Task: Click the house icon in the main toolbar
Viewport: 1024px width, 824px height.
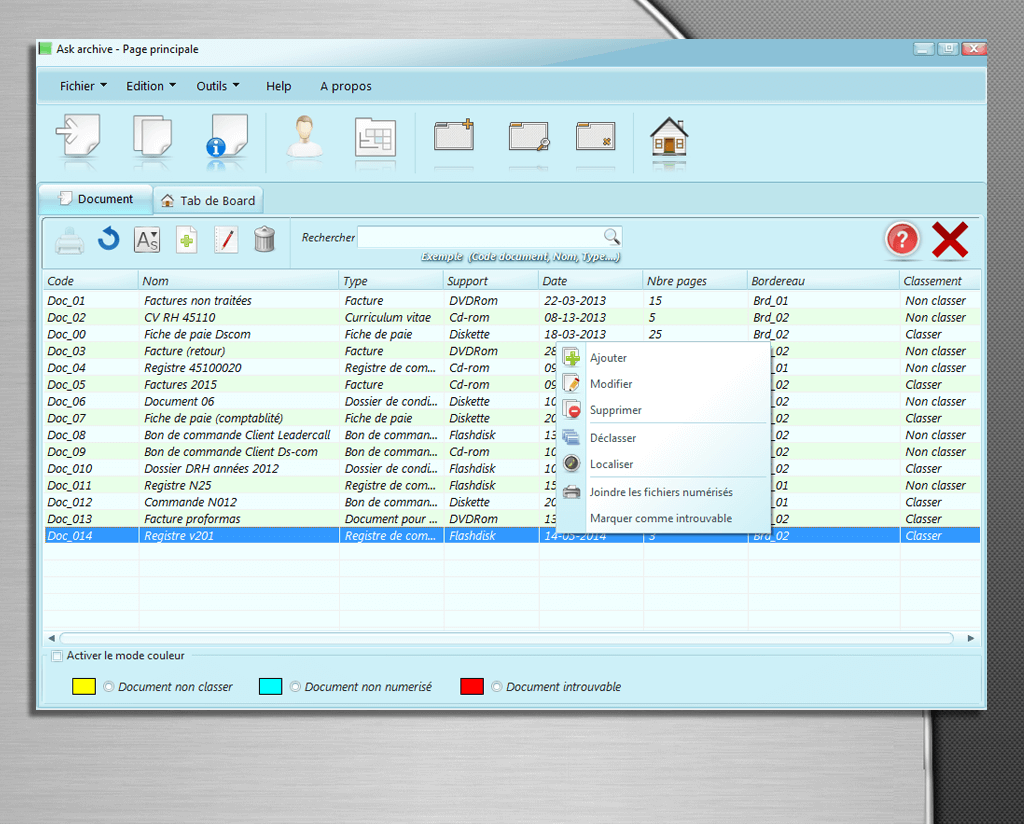Action: pyautogui.click(x=668, y=137)
